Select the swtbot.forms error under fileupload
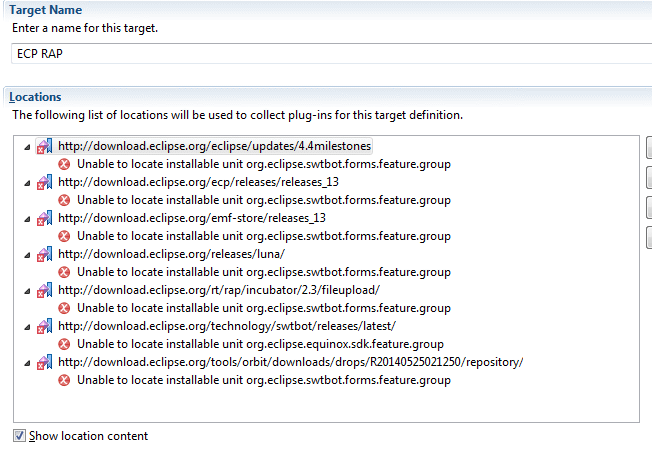 [x=264, y=308]
